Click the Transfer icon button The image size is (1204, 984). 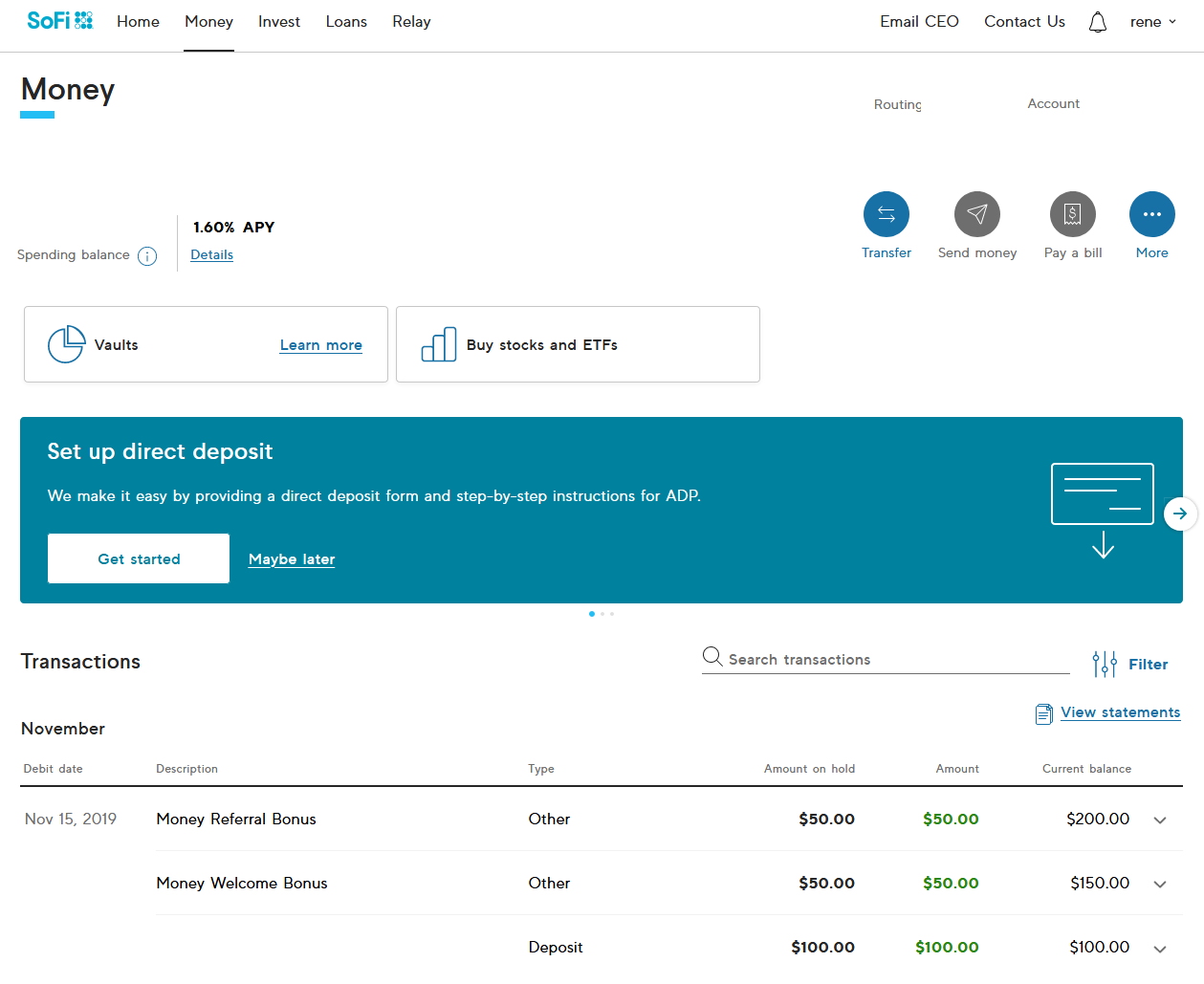(x=886, y=214)
